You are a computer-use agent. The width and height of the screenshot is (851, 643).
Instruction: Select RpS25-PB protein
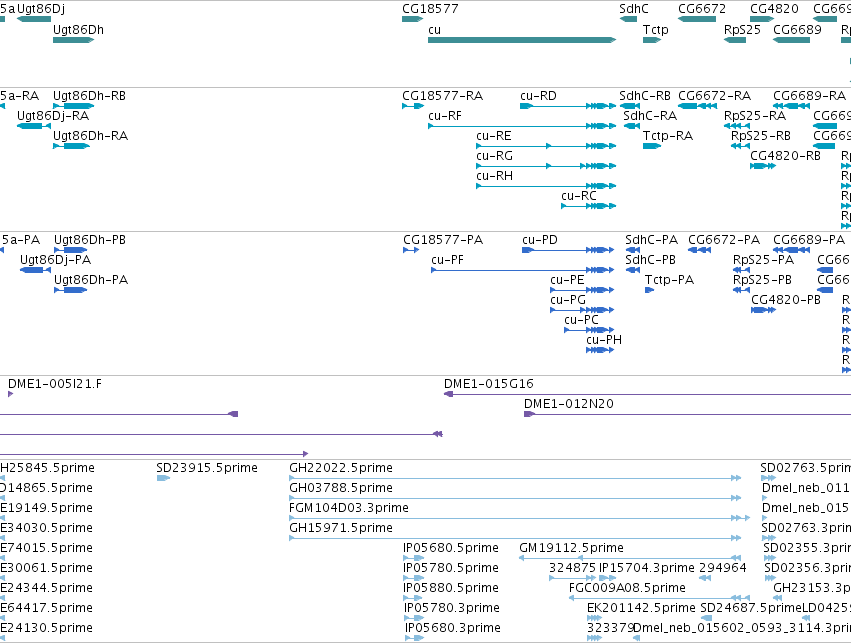741,290
